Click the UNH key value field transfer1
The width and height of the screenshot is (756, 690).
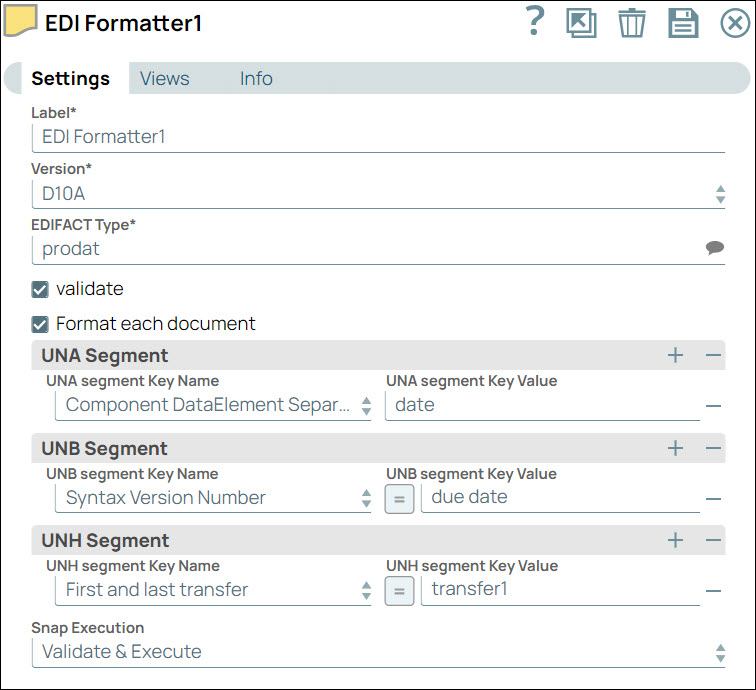coord(560,590)
